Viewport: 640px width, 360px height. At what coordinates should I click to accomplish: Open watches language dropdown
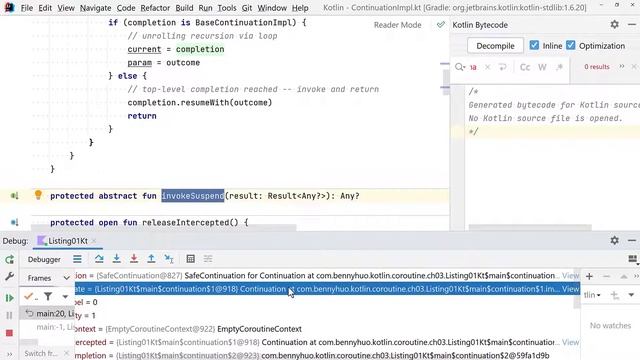(592, 295)
